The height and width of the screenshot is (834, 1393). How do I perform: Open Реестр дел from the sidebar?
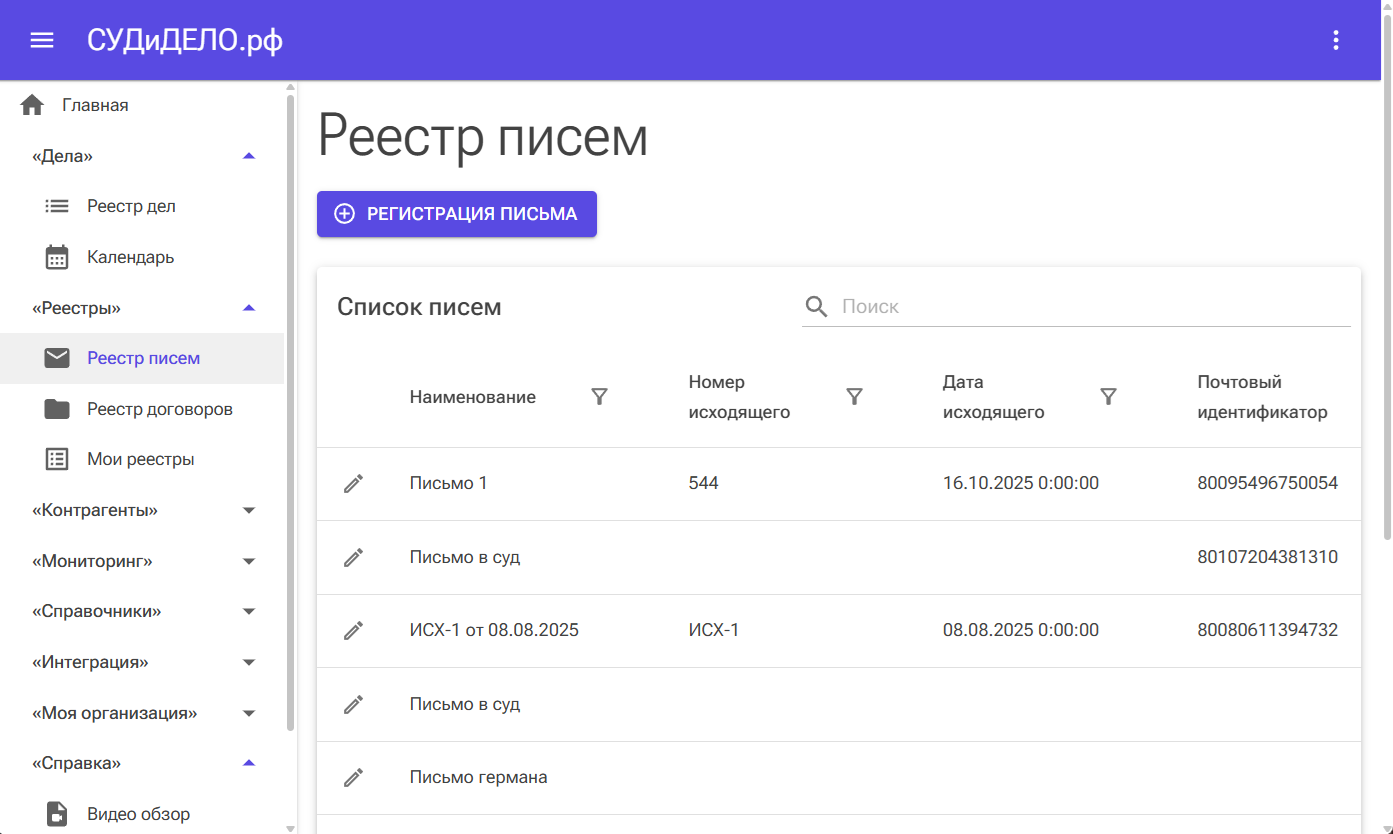[133, 205]
